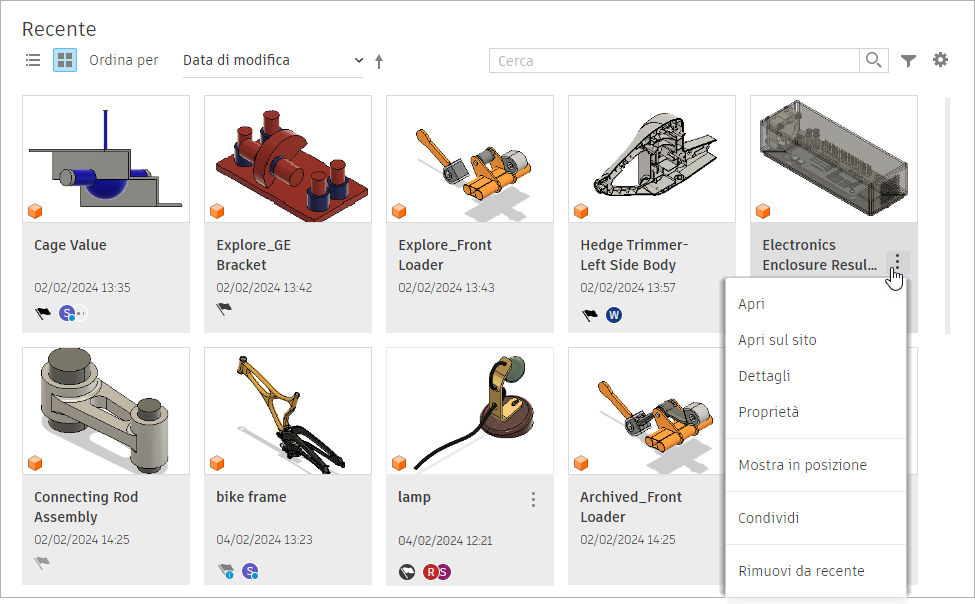Image resolution: width=975 pixels, height=604 pixels.
Task: Switch to list view icon
Action: point(33,60)
